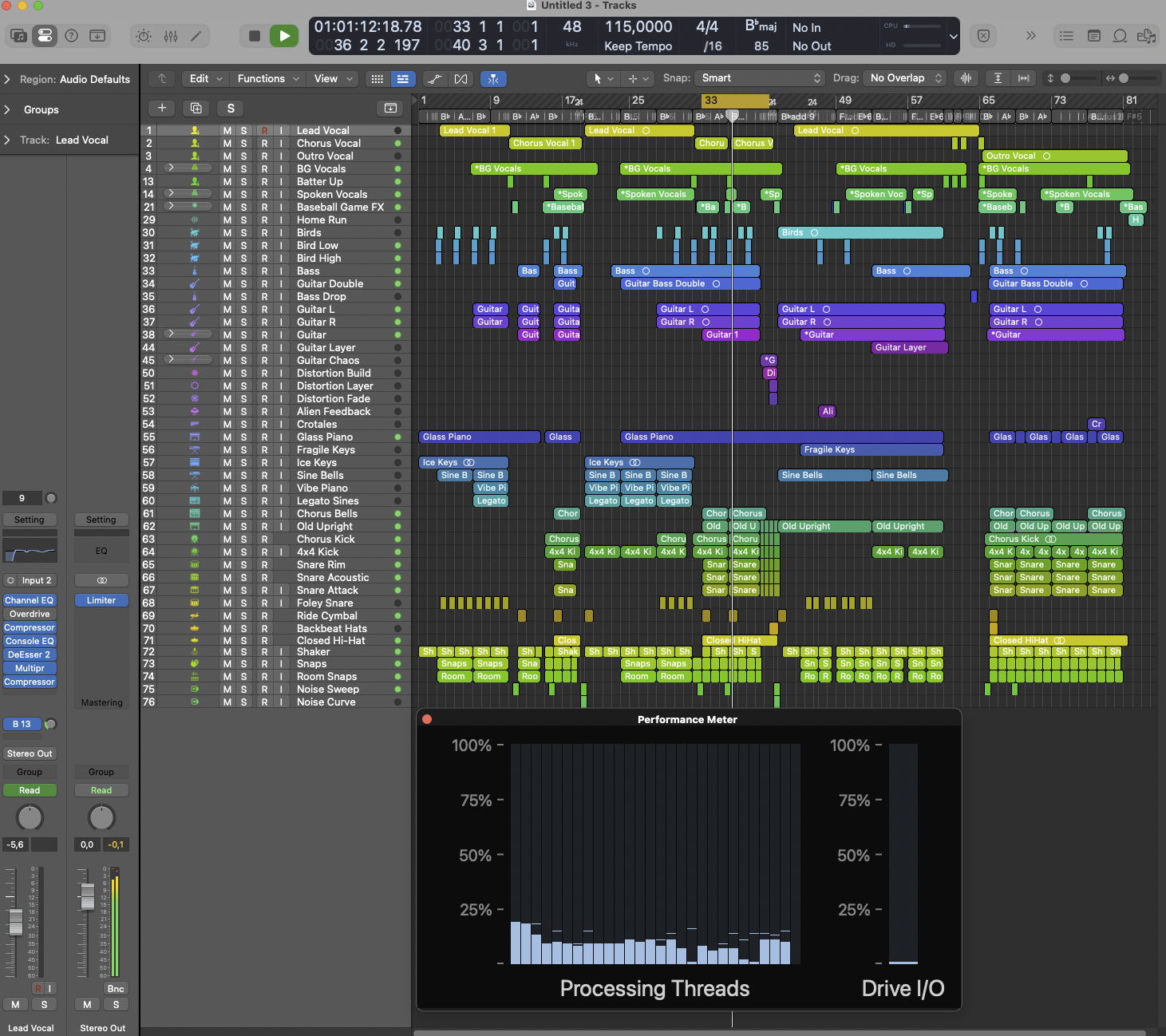The image size is (1166, 1036).
Task: Show Smart Controls
Action: (144, 36)
